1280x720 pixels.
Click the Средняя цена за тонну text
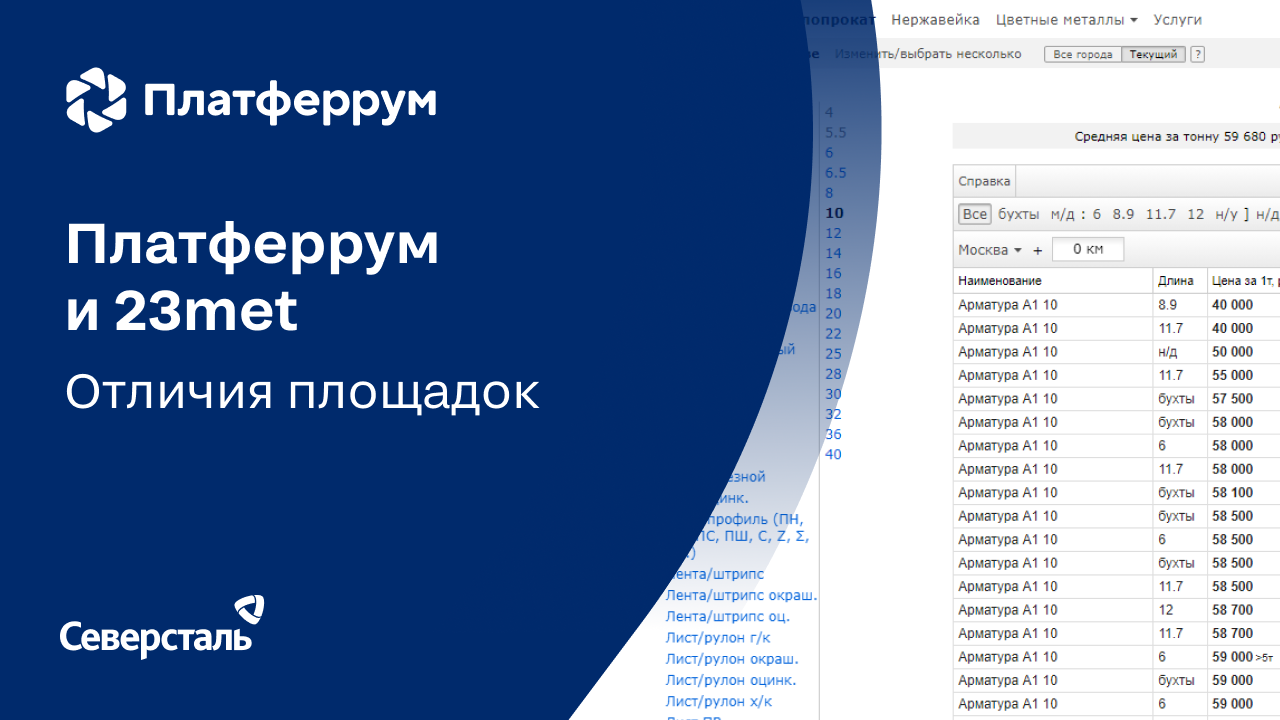click(1176, 137)
